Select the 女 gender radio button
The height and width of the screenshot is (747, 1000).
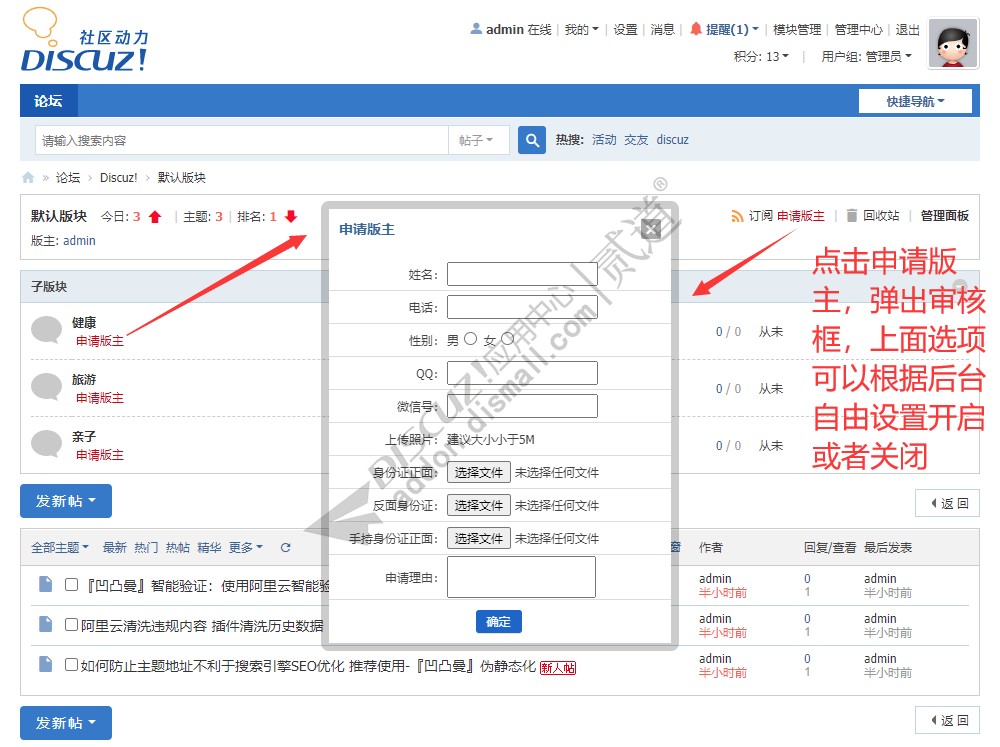pyautogui.click(x=506, y=340)
